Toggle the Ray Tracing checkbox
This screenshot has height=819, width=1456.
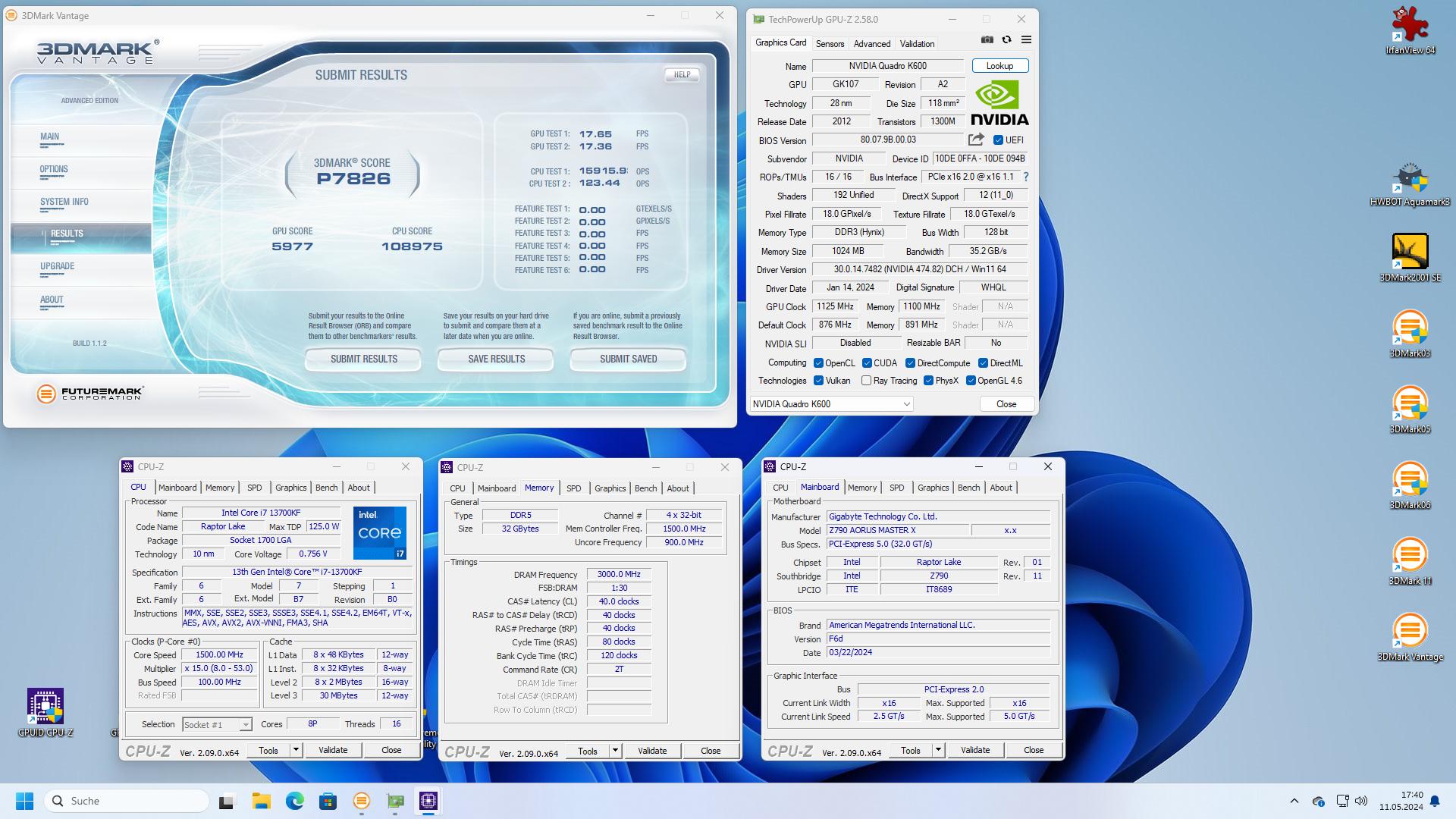[866, 381]
